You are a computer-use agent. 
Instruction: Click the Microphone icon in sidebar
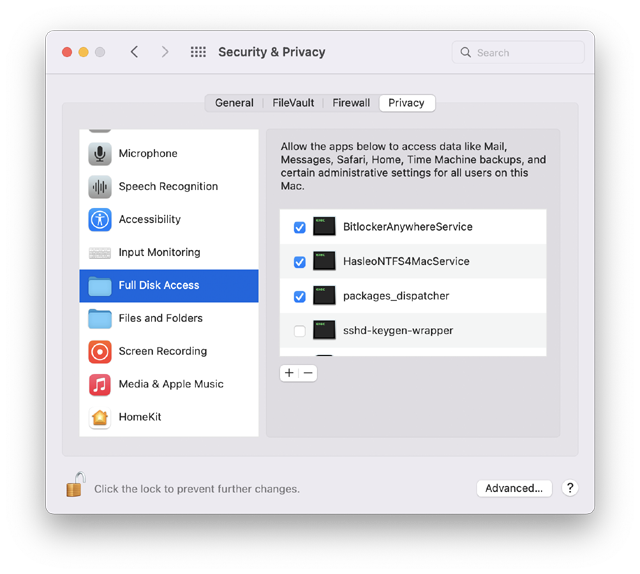(x=100, y=154)
